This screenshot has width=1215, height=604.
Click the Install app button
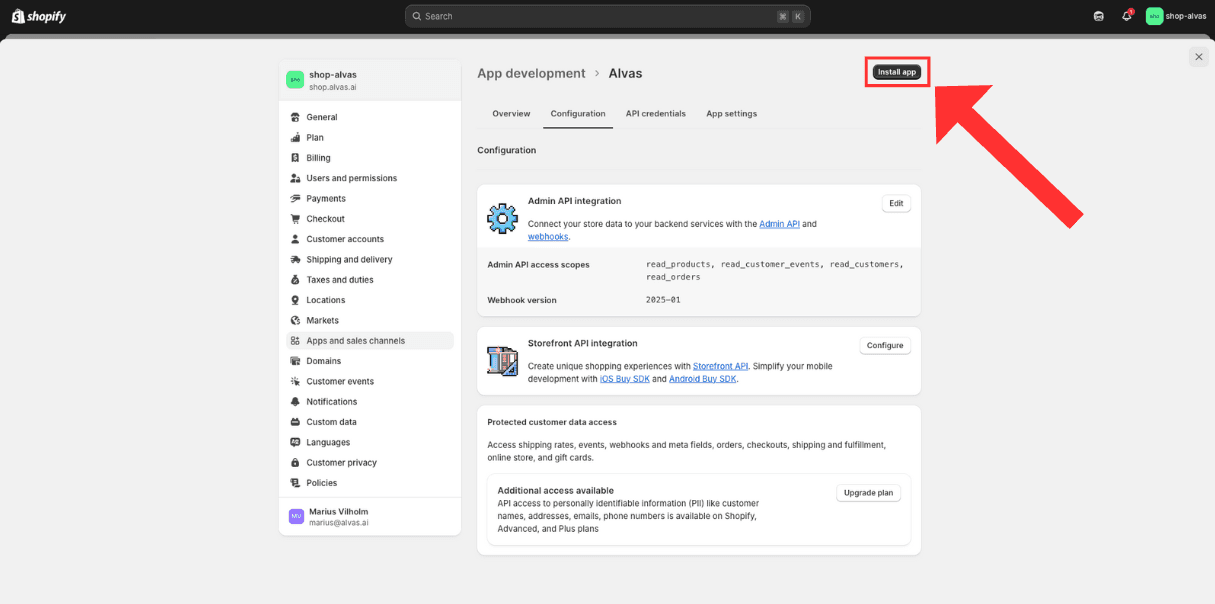pyautogui.click(x=897, y=72)
